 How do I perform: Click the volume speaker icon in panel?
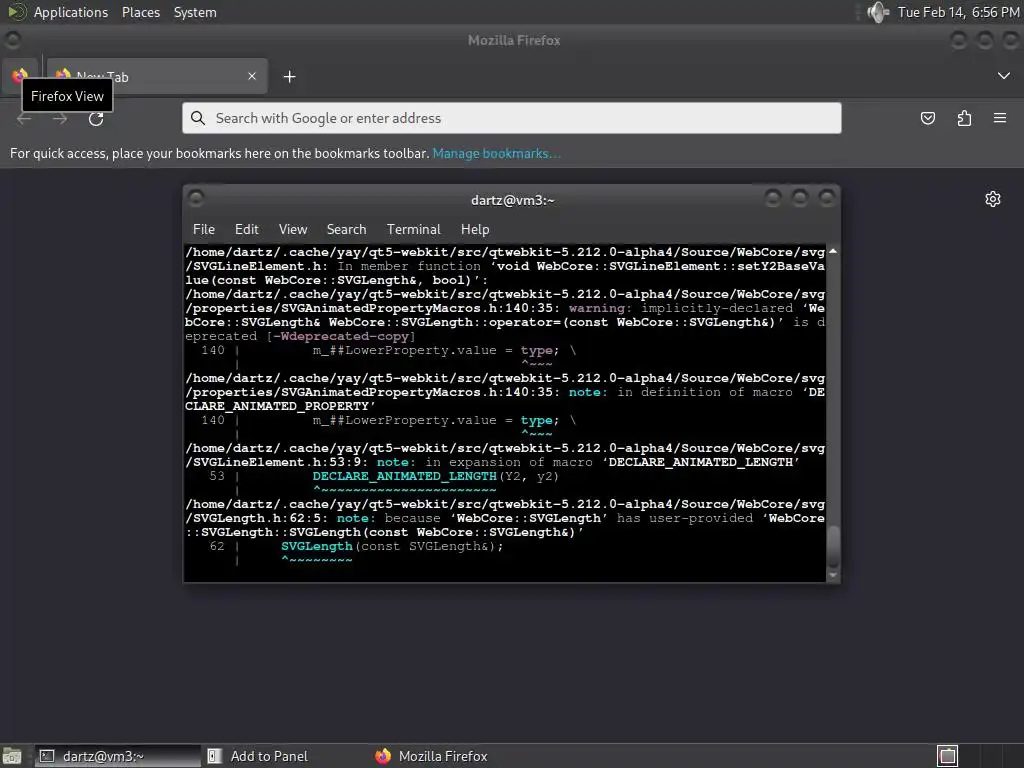click(x=878, y=12)
